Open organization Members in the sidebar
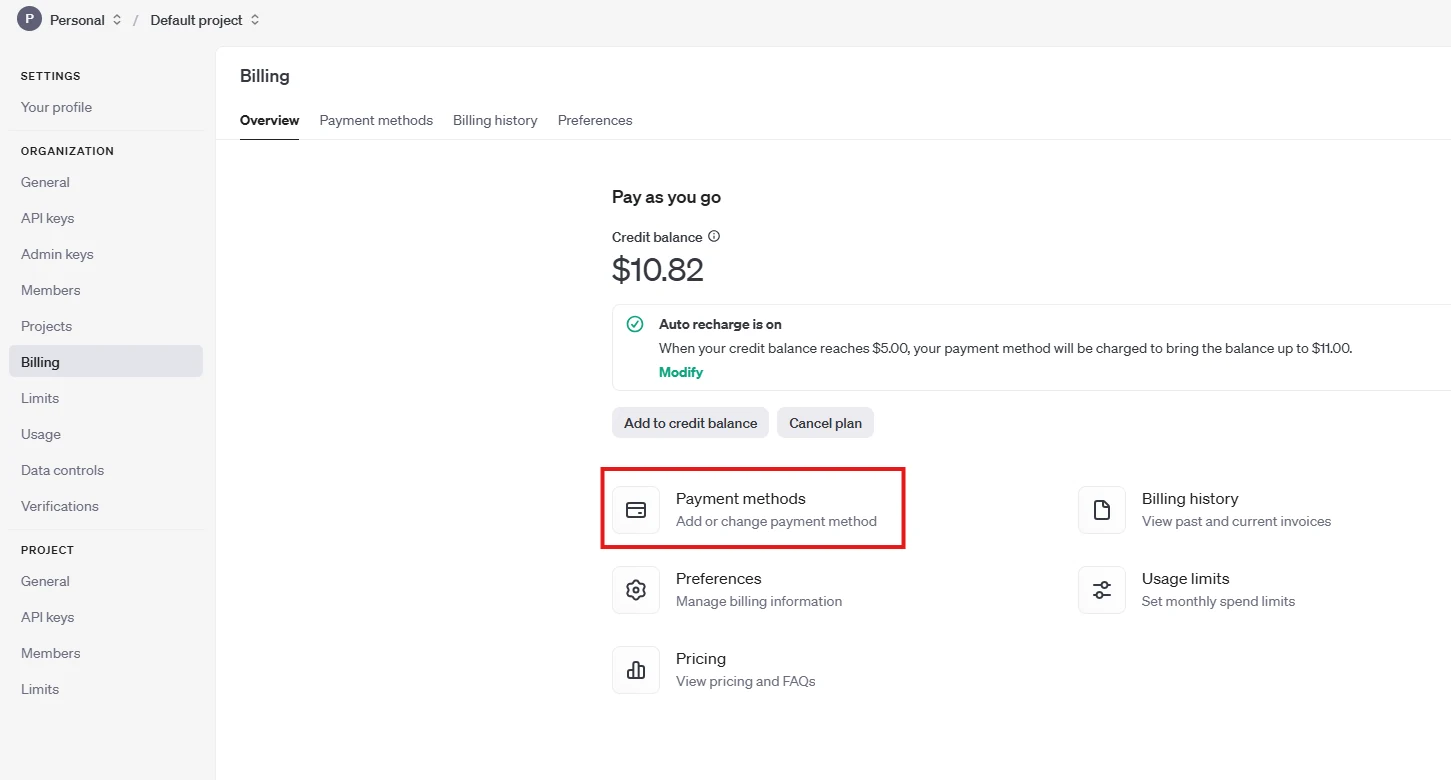This screenshot has width=1451, height=780. click(x=50, y=290)
